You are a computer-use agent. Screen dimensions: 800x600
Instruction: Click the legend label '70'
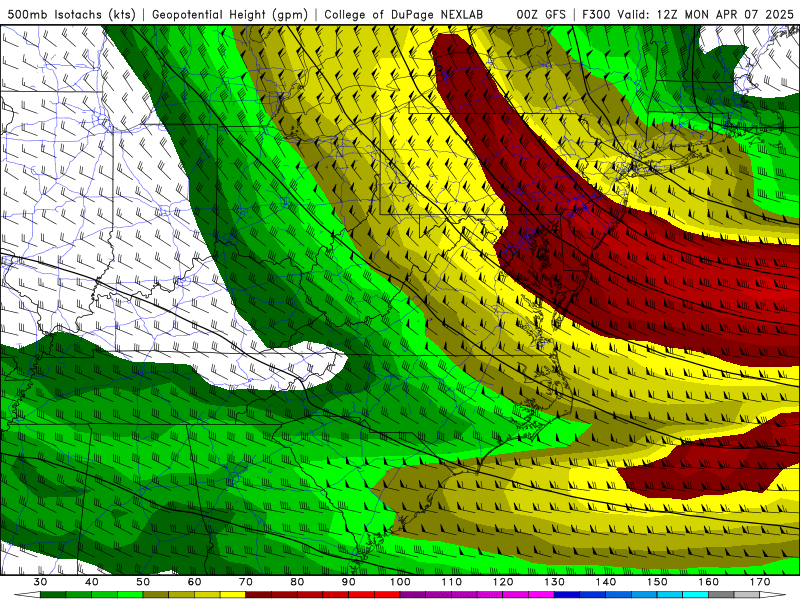[x=246, y=582]
